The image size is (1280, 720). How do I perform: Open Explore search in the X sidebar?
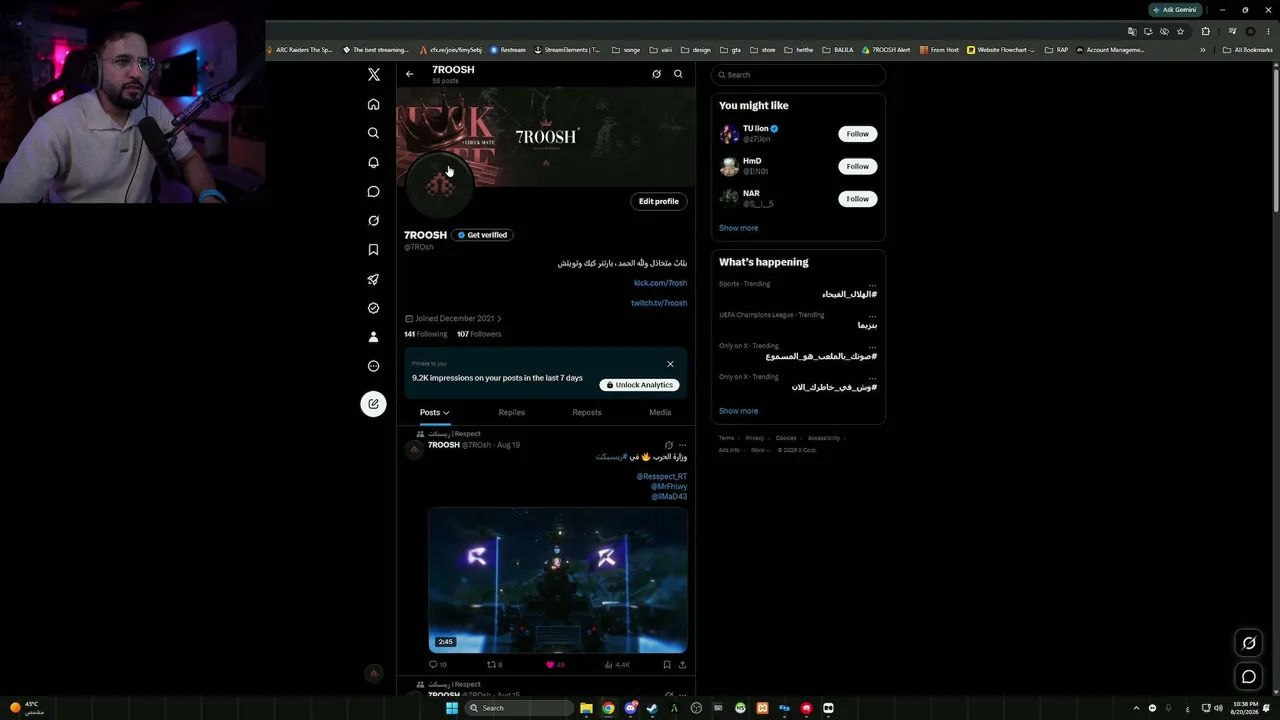pyautogui.click(x=373, y=133)
